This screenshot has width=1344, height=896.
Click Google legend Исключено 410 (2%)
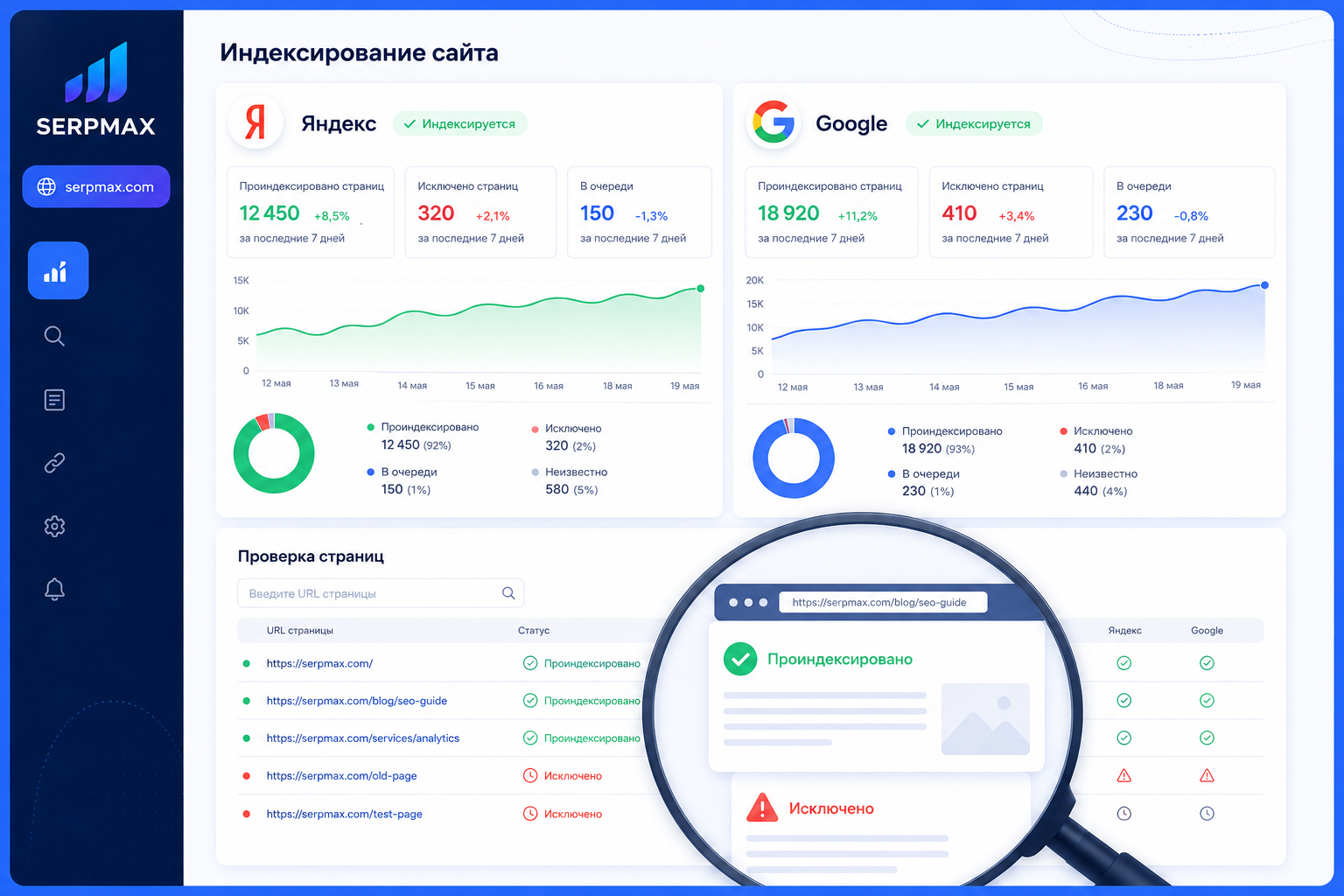[x=1096, y=439]
